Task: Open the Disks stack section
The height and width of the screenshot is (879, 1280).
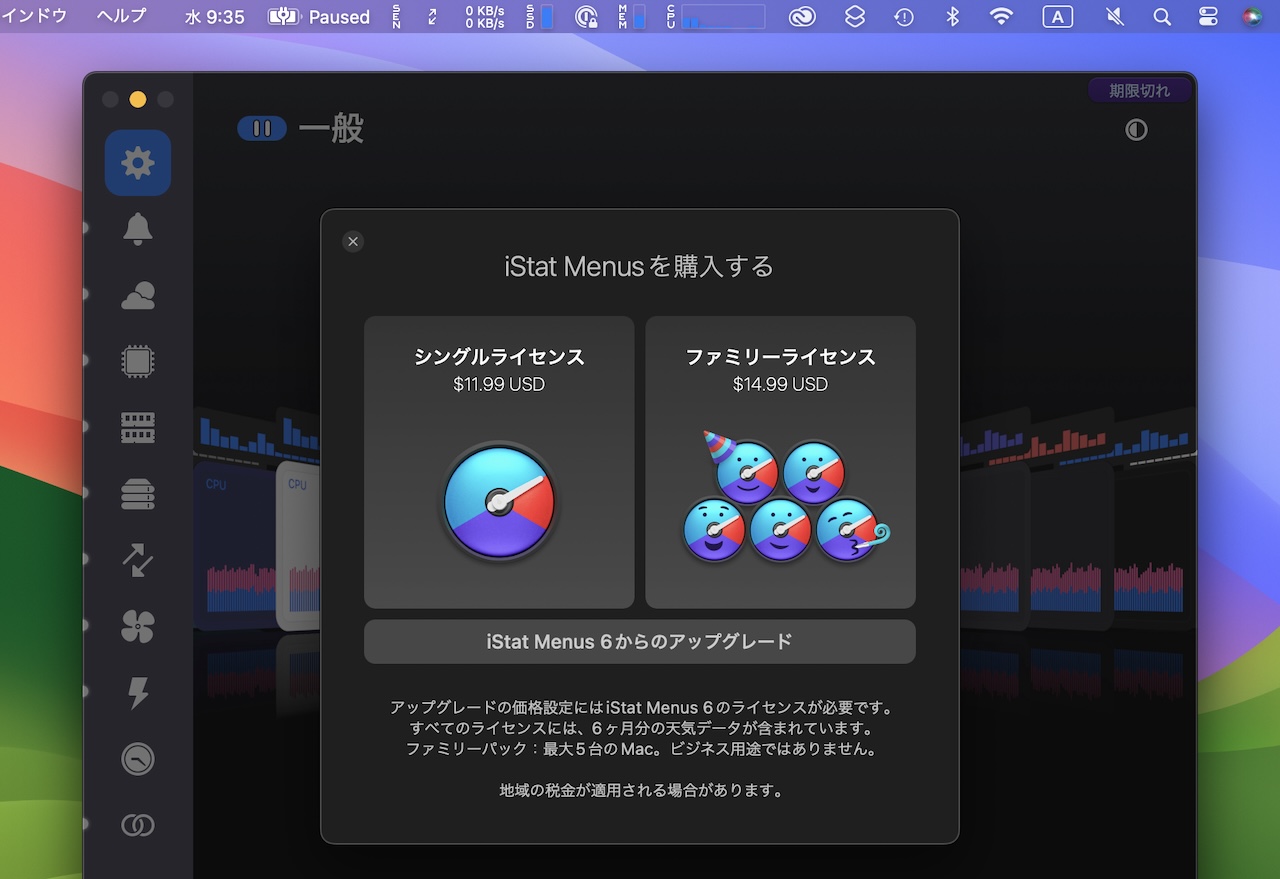Action: click(x=138, y=494)
